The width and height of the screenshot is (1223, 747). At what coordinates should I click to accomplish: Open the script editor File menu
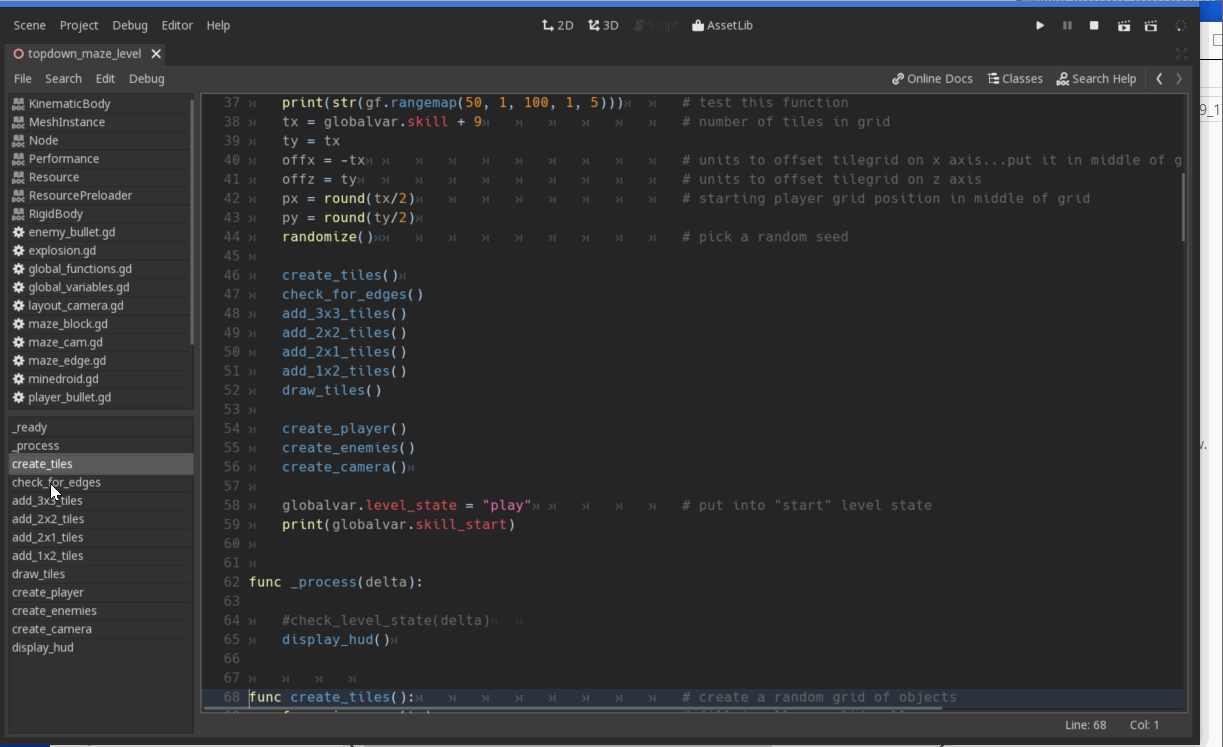point(23,78)
